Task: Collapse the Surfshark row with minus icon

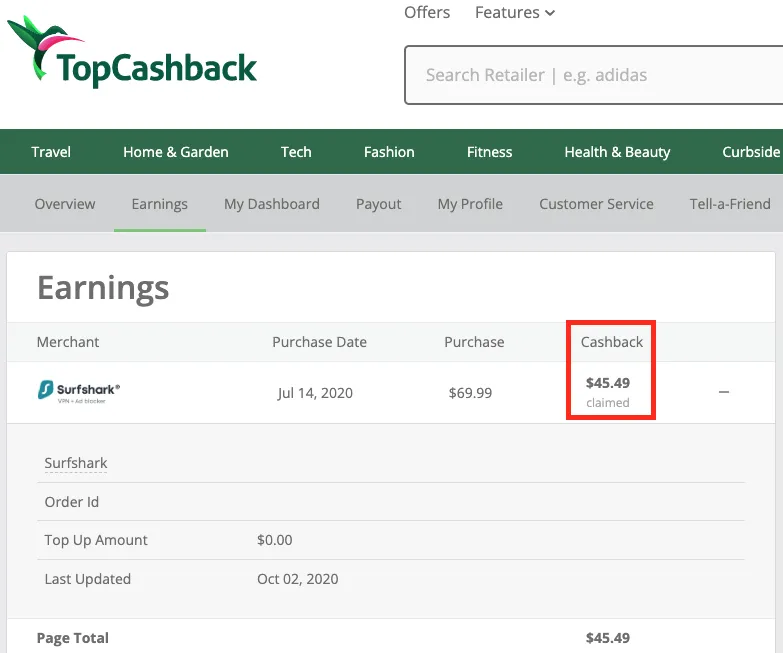Action: tap(724, 392)
